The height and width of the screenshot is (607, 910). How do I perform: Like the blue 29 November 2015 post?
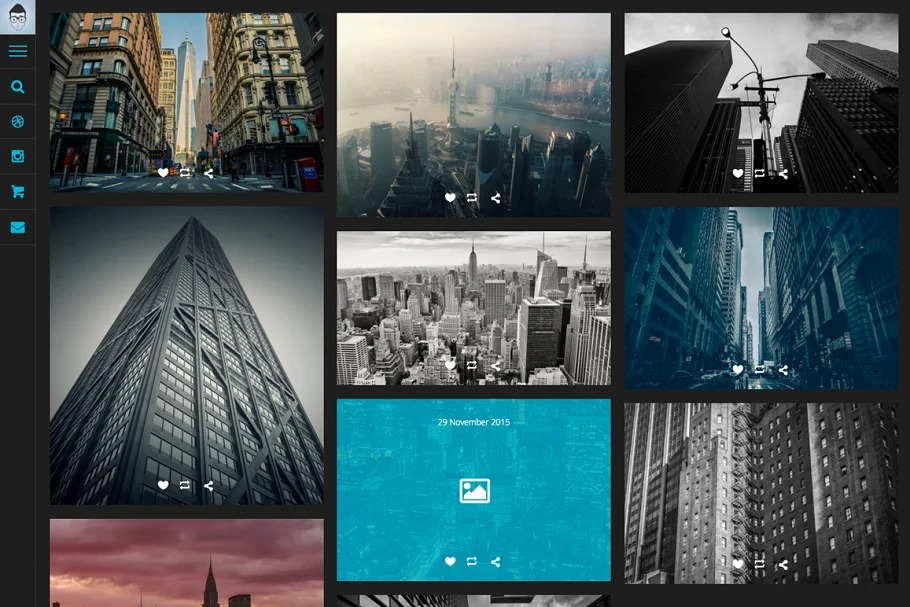(450, 562)
